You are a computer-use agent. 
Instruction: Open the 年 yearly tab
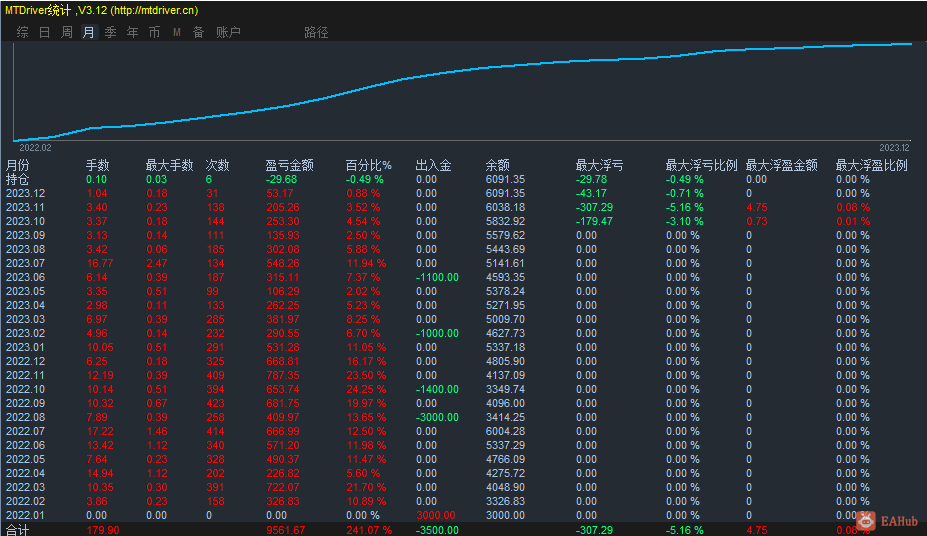[x=132, y=32]
